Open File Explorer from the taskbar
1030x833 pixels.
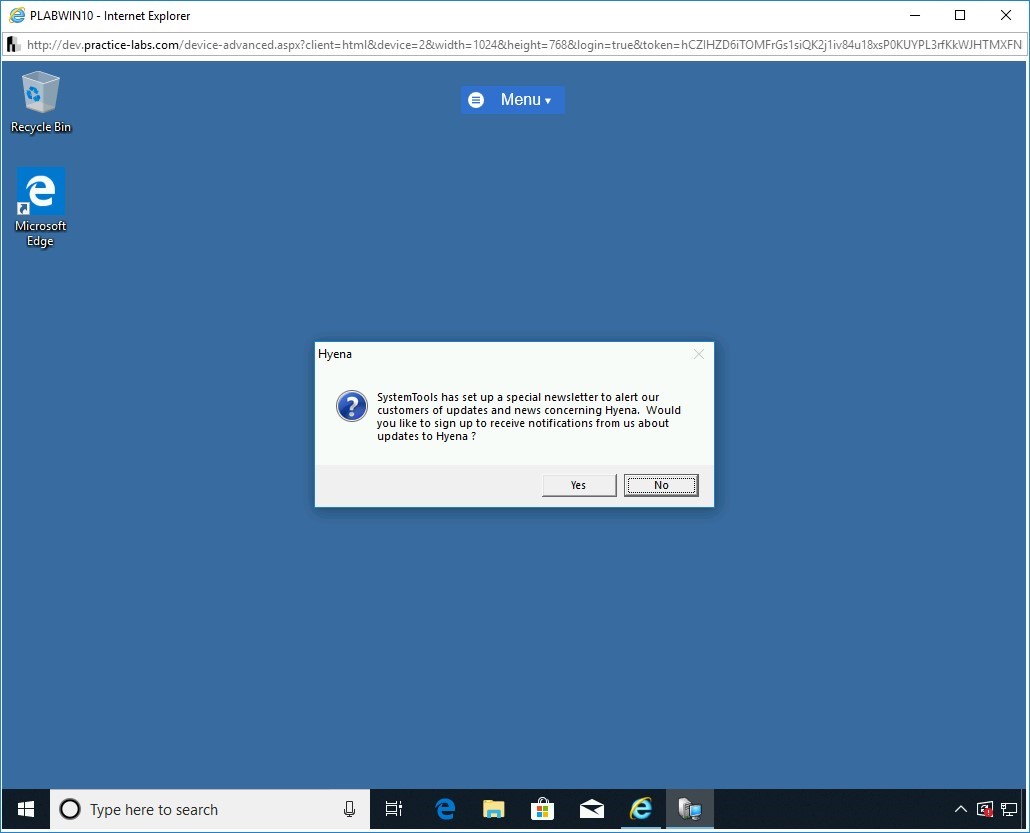click(x=494, y=809)
